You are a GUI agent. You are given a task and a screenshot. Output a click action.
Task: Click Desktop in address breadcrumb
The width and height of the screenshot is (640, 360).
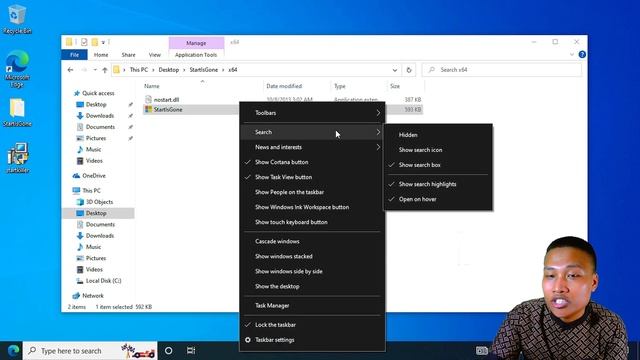169,70
